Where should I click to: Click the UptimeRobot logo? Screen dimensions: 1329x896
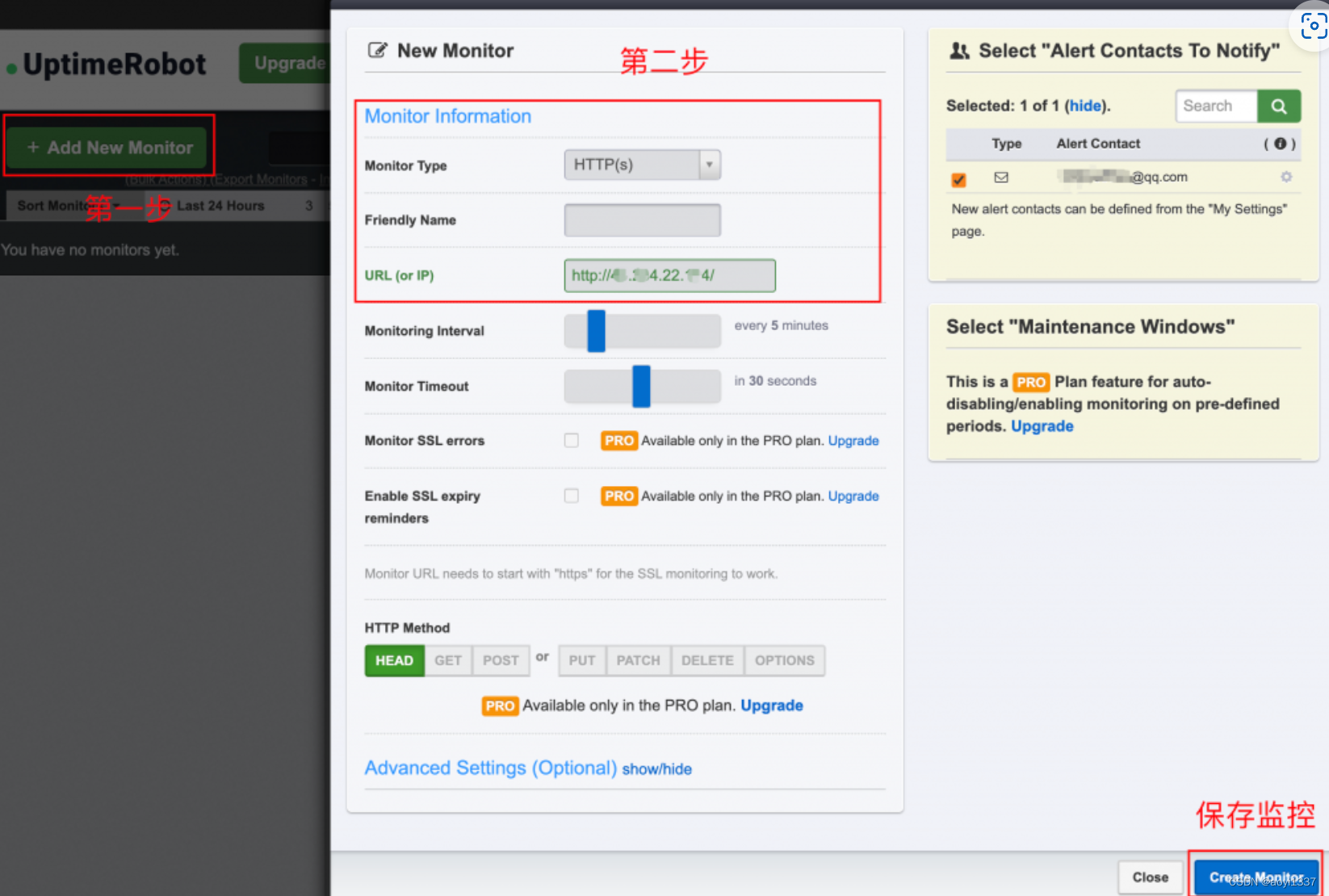pyautogui.click(x=107, y=65)
